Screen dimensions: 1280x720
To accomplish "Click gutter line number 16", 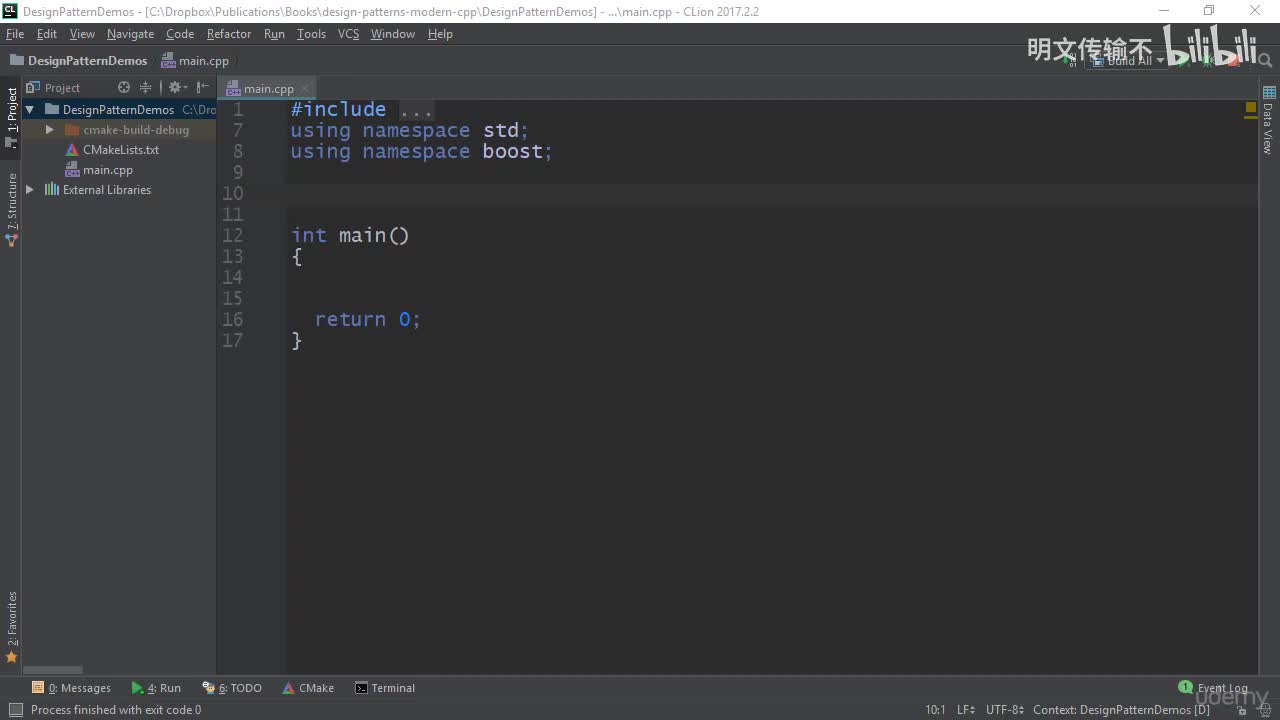I will click(233, 320).
